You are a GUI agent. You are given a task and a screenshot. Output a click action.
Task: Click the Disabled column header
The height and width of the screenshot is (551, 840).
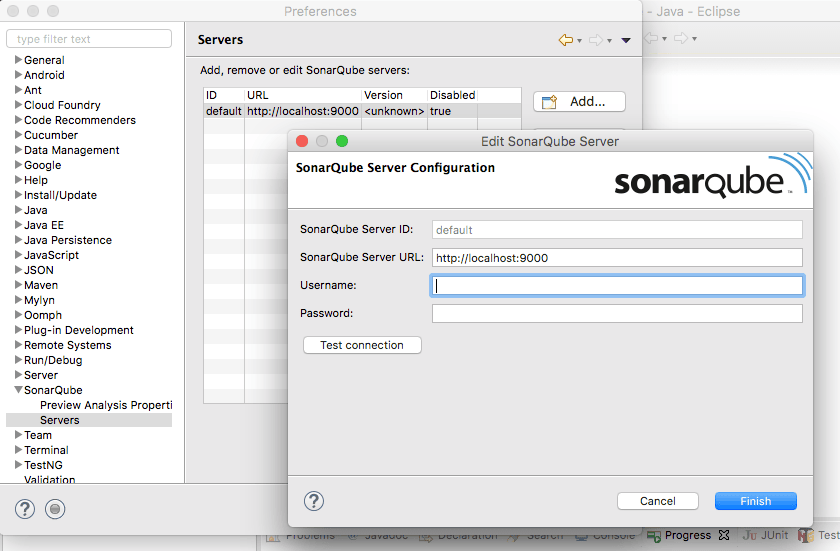coord(453,95)
